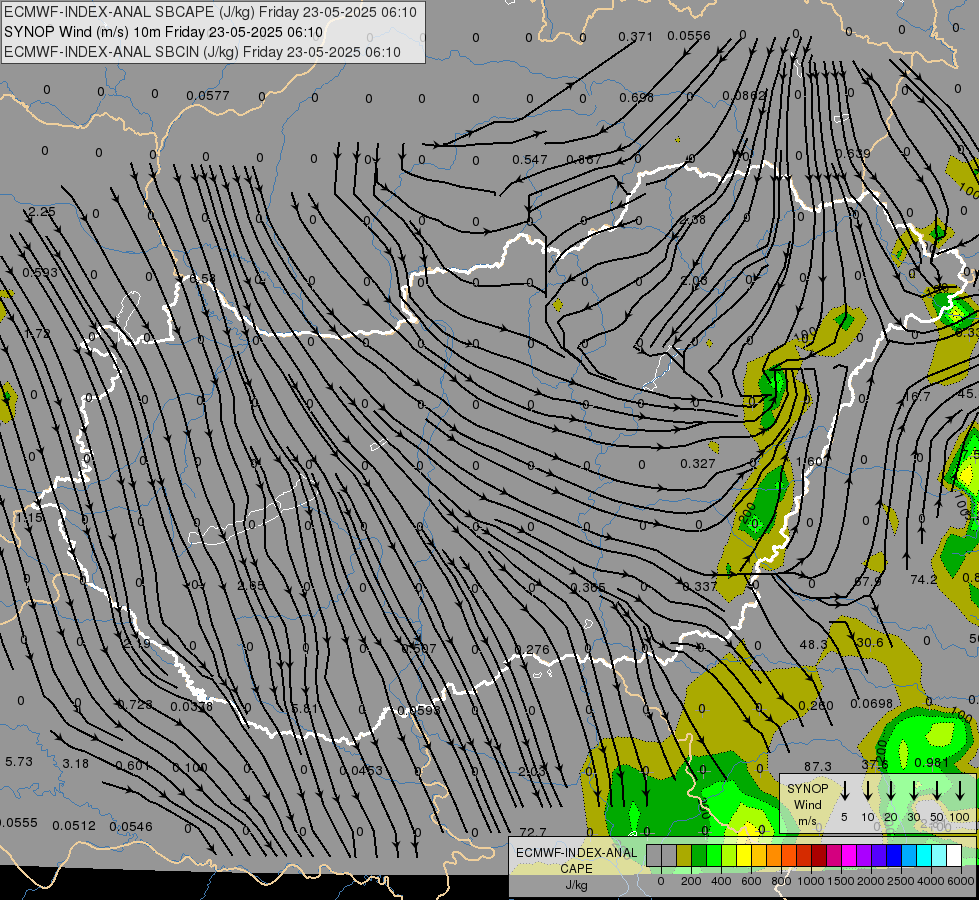Click the '0.337' value on map
Image resolution: width=979 pixels, height=900 pixels.
(x=700, y=586)
